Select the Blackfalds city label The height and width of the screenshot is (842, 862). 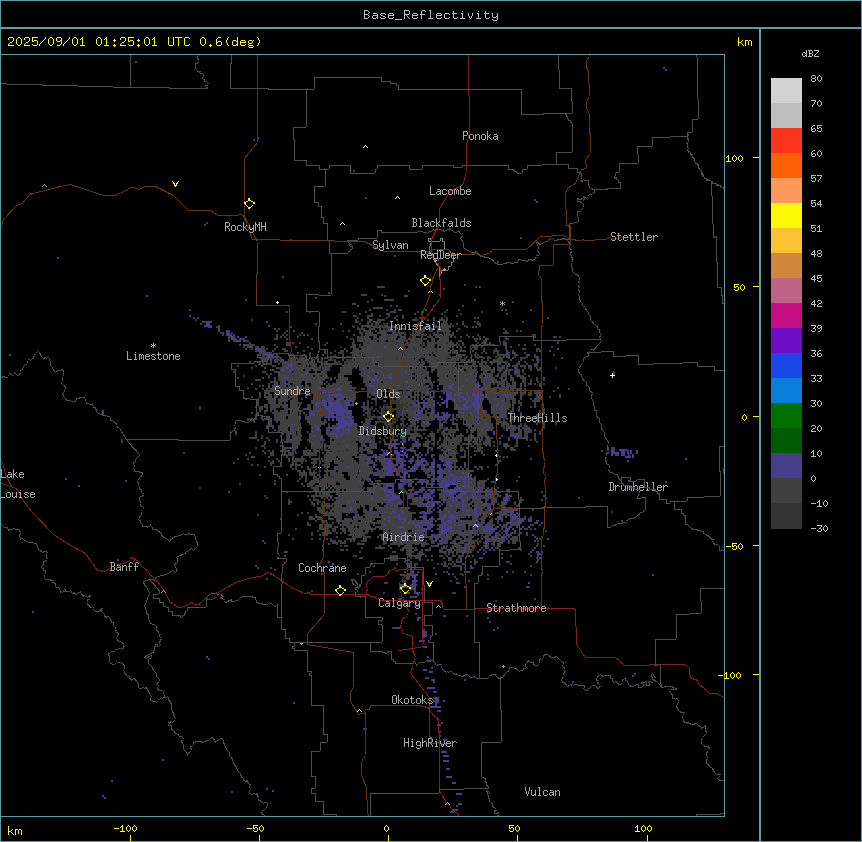[x=441, y=223]
